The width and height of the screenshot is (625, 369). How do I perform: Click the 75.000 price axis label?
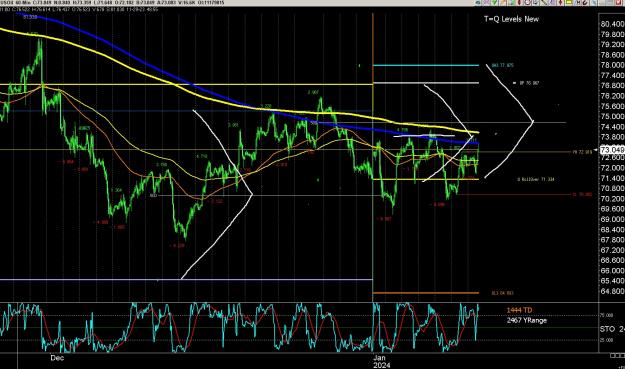click(x=612, y=116)
